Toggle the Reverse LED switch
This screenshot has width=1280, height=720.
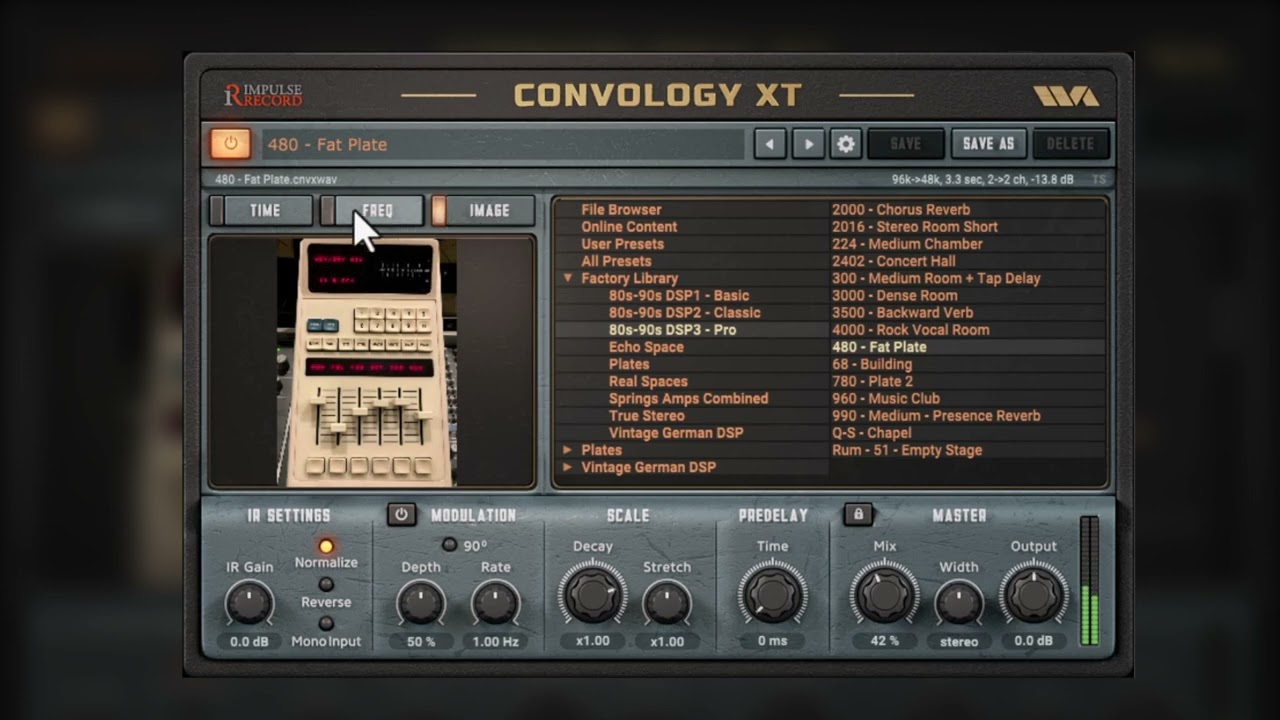[326, 585]
